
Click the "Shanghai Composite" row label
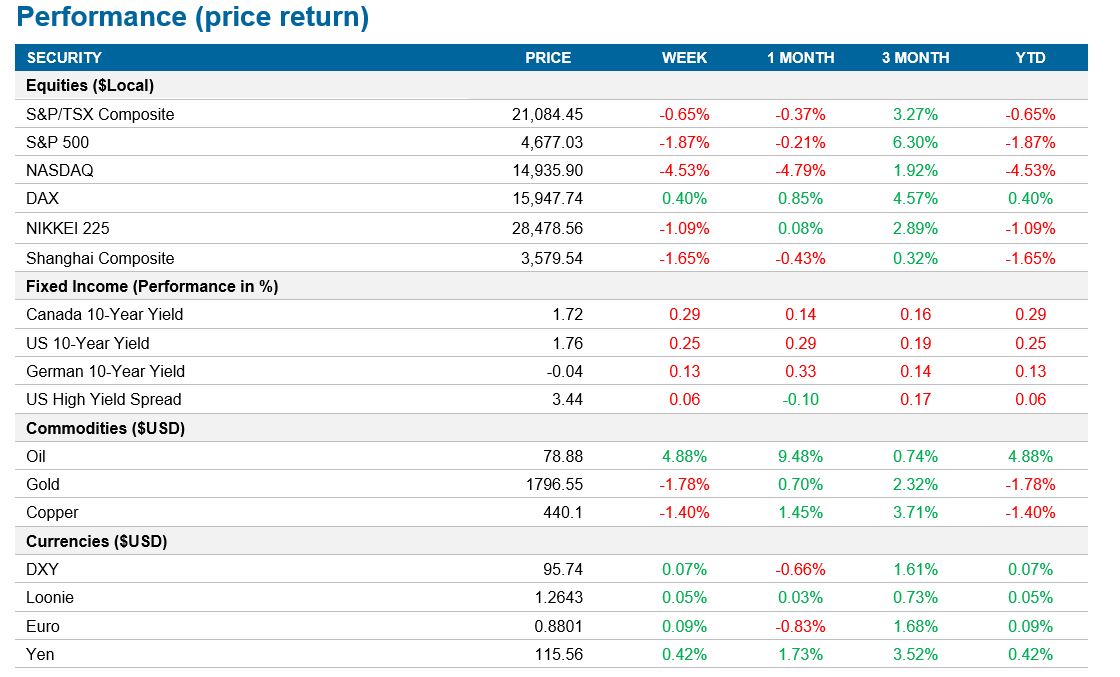(x=100, y=259)
